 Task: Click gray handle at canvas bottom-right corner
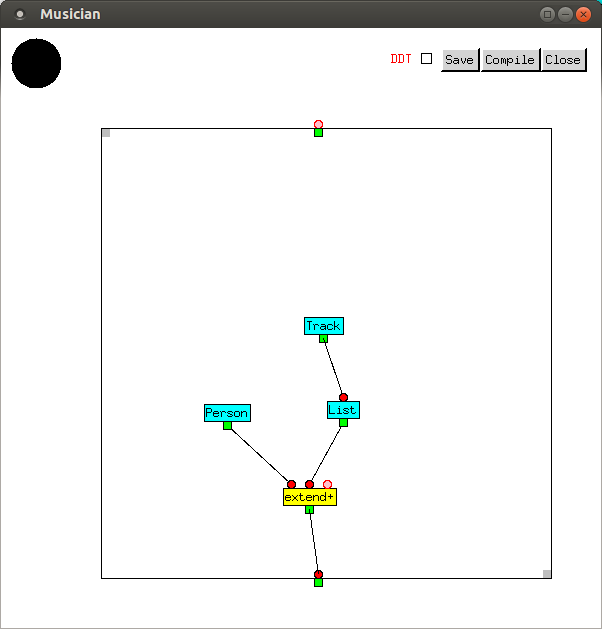(x=547, y=574)
